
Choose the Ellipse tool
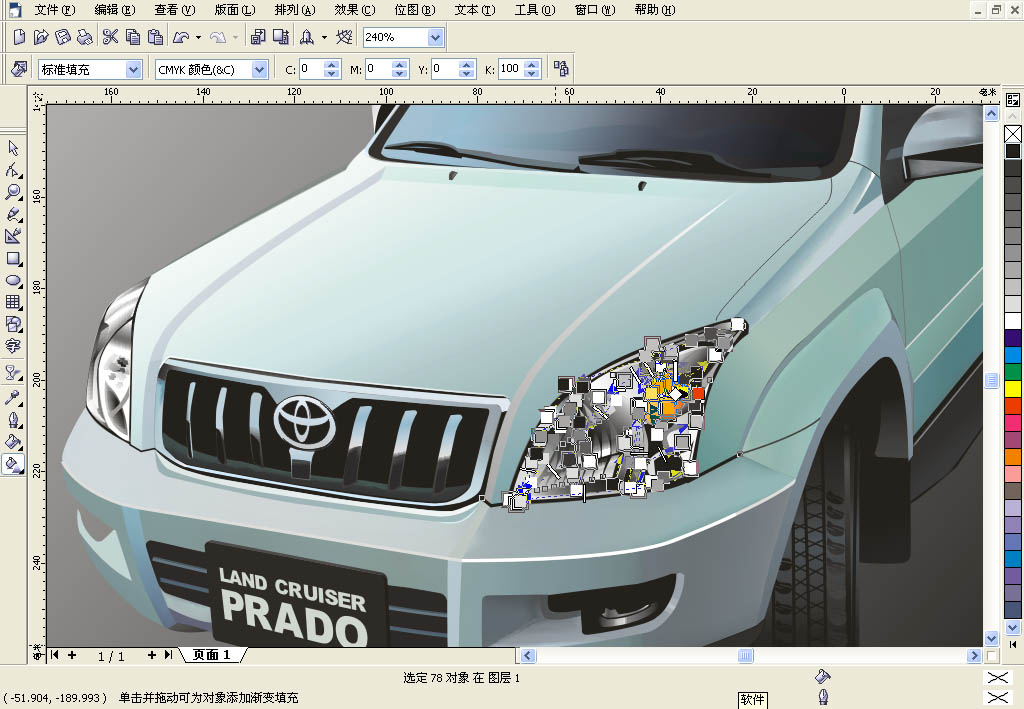[14, 280]
